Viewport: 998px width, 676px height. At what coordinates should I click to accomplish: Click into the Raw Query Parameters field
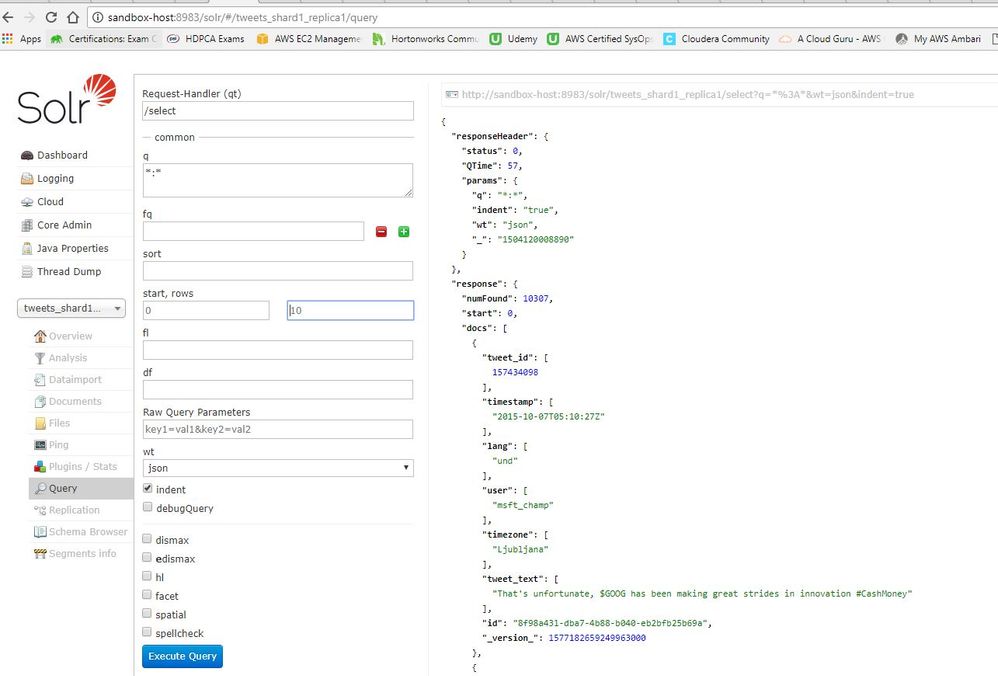[277, 429]
